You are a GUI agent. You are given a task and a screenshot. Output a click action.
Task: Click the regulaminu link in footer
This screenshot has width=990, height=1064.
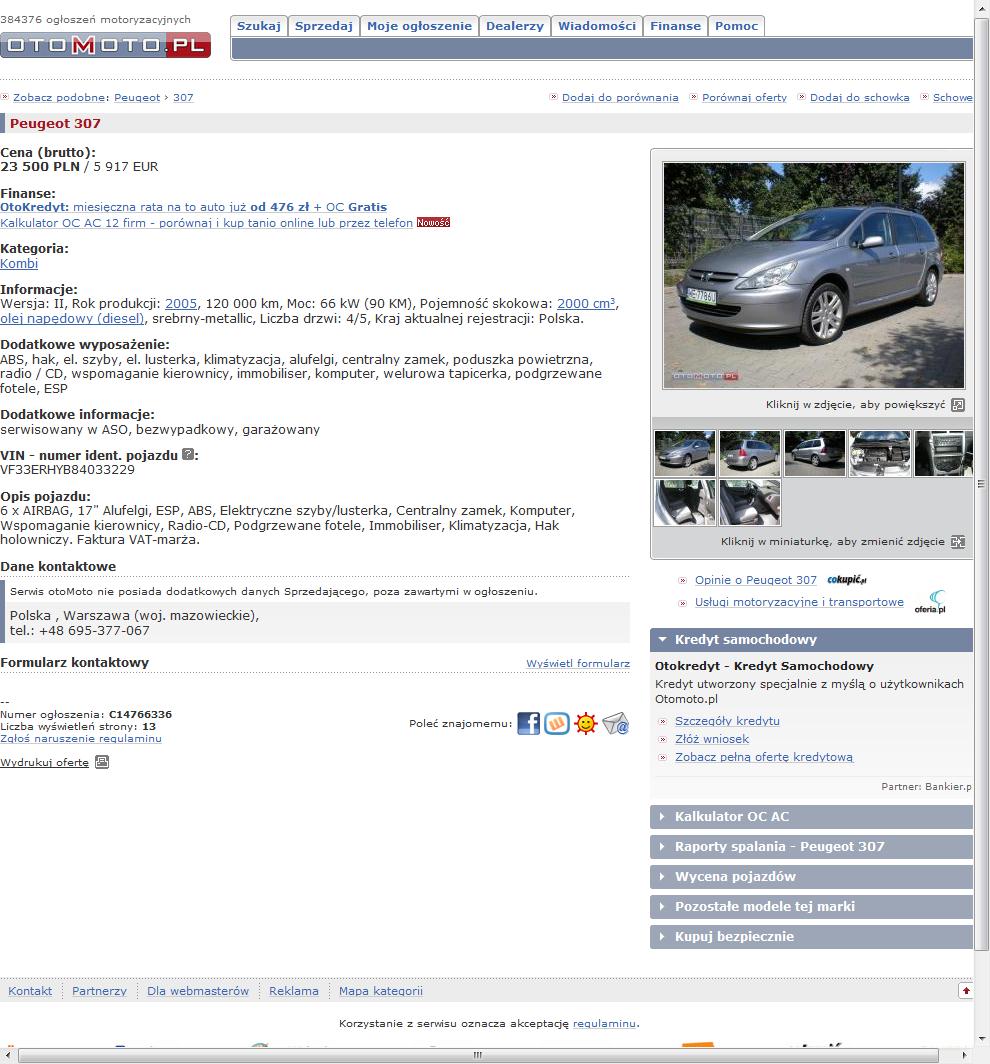(605, 1023)
